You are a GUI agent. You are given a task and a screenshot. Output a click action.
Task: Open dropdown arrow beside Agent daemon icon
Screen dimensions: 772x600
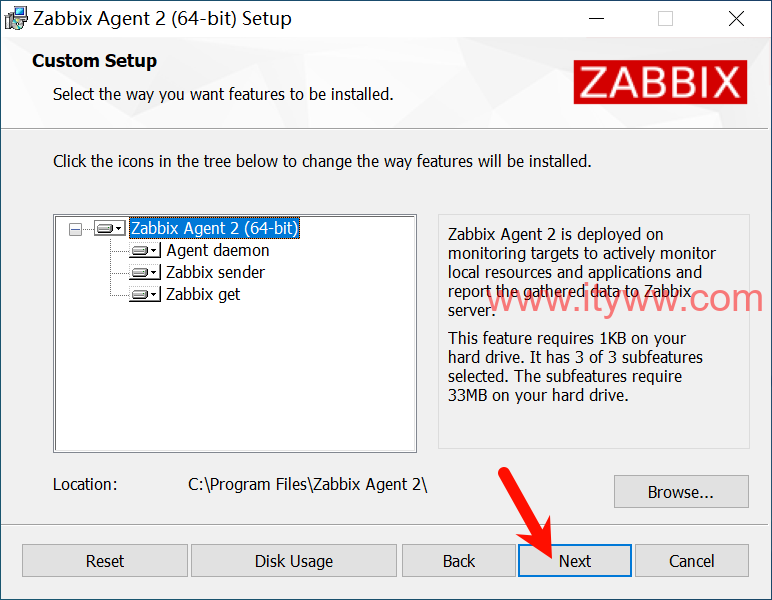[154, 251]
